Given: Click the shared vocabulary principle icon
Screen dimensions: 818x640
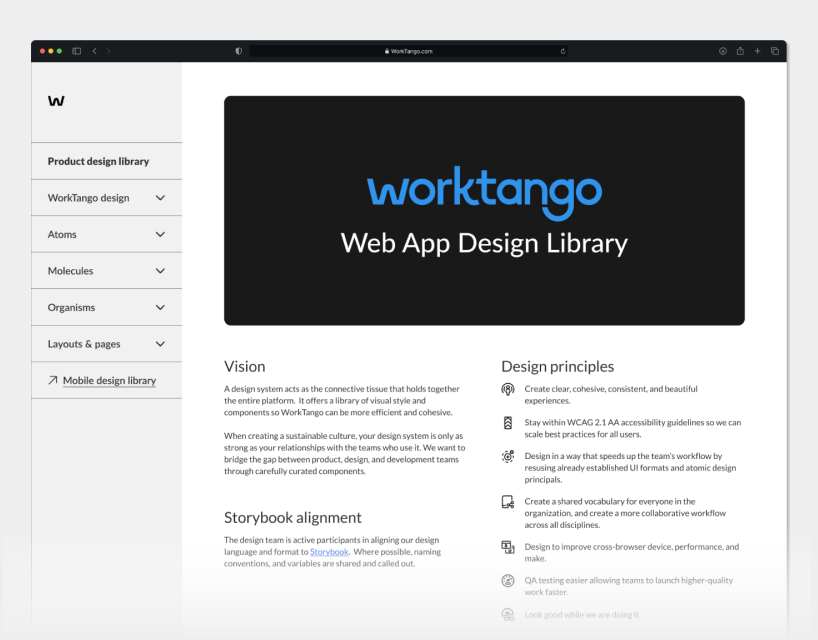Looking at the screenshot, I should [508, 502].
